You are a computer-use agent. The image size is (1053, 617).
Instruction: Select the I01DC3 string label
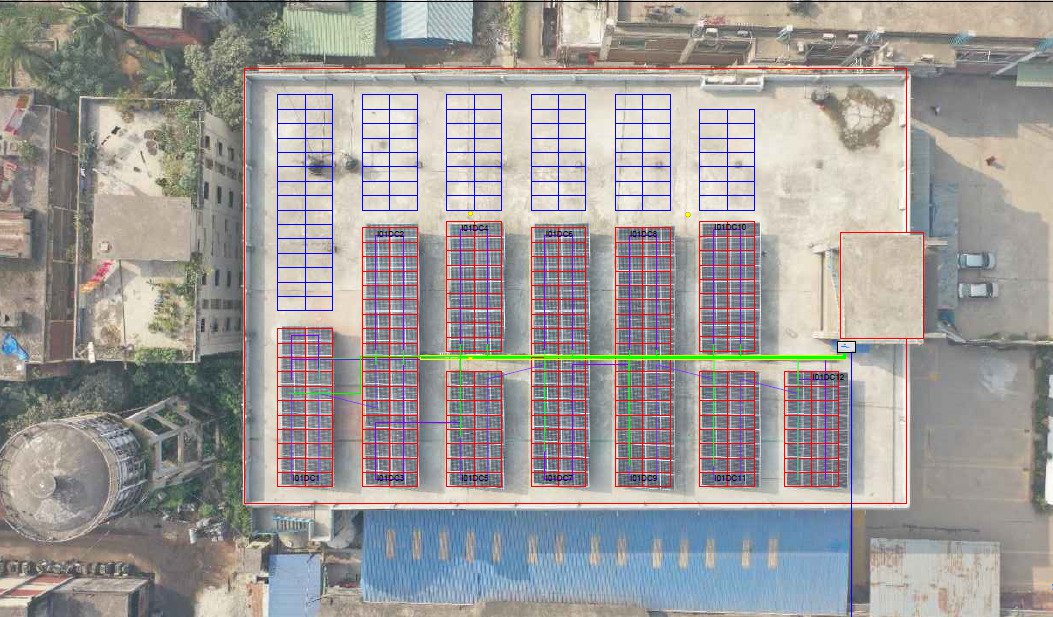coord(390,479)
